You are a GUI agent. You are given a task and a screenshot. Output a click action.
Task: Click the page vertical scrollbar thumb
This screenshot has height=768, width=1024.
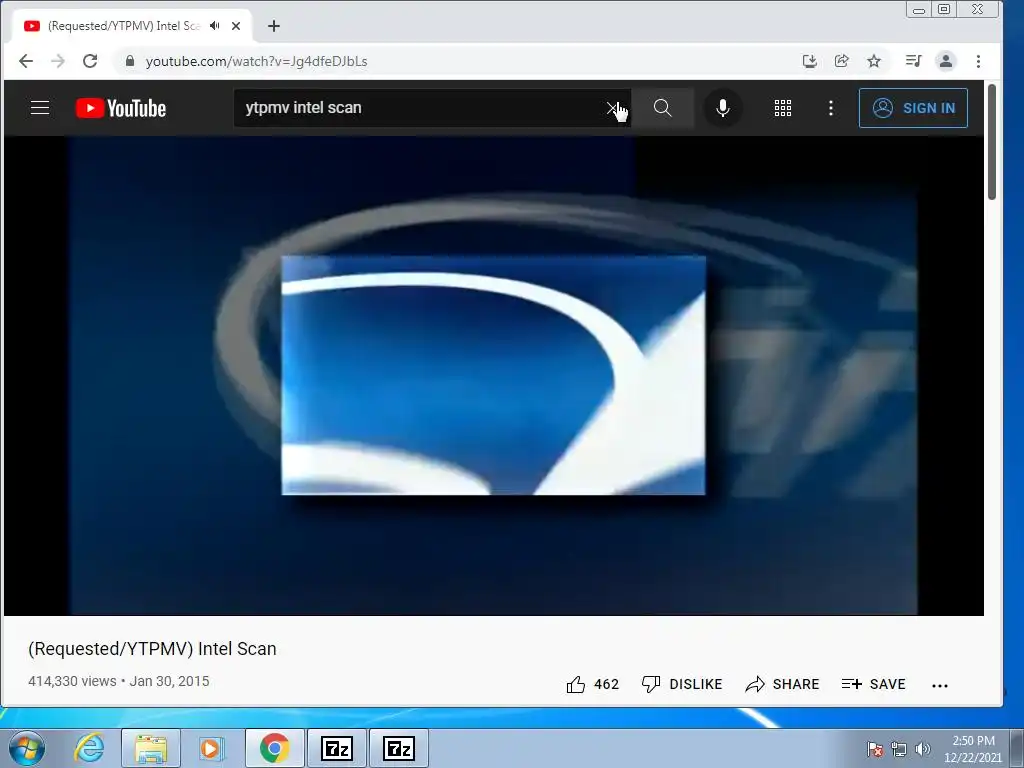[992, 142]
